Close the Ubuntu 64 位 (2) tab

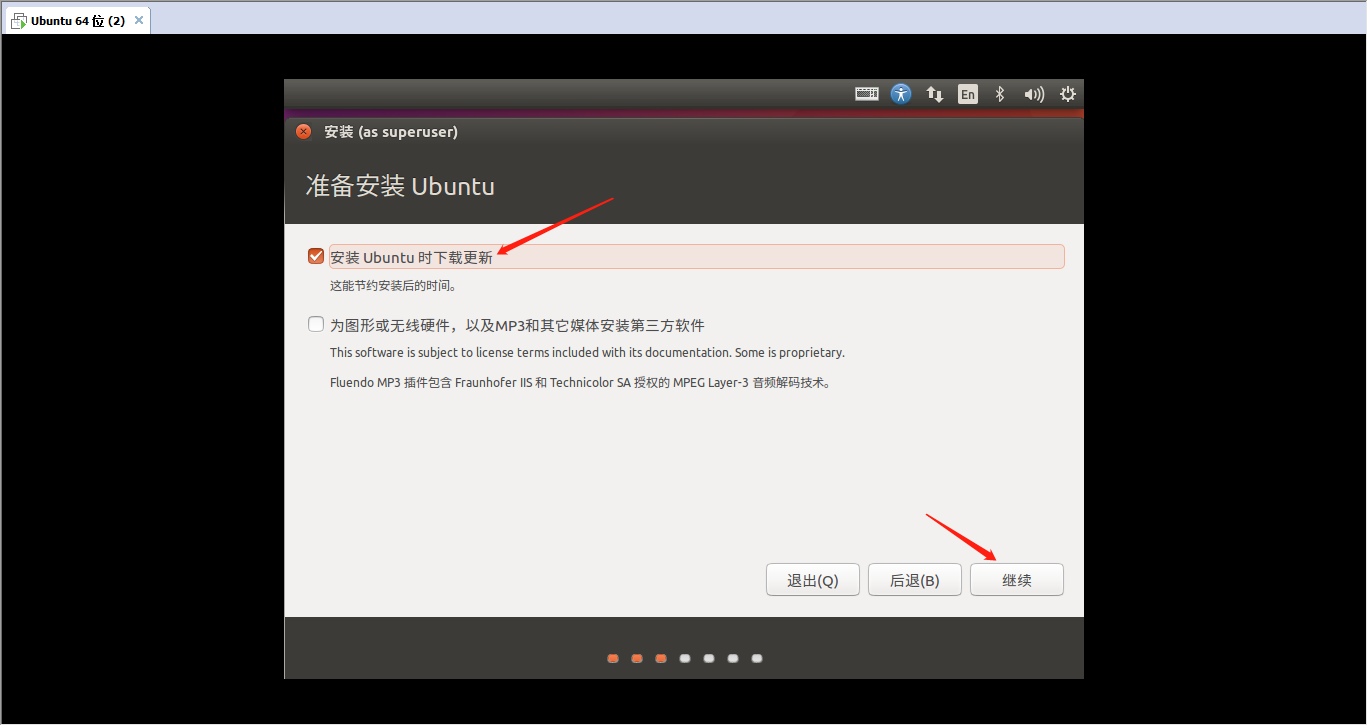[139, 20]
